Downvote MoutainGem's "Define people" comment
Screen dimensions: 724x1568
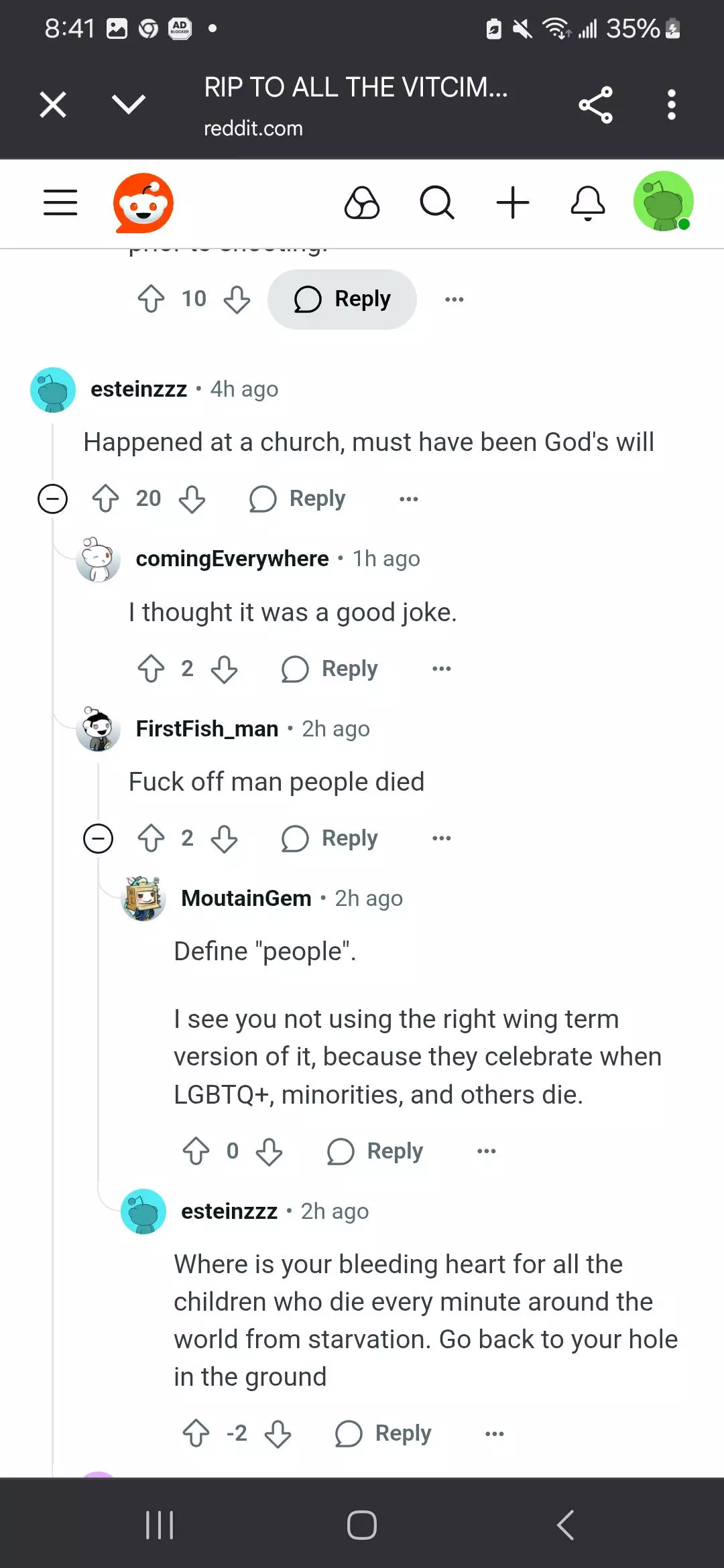pos(269,1151)
